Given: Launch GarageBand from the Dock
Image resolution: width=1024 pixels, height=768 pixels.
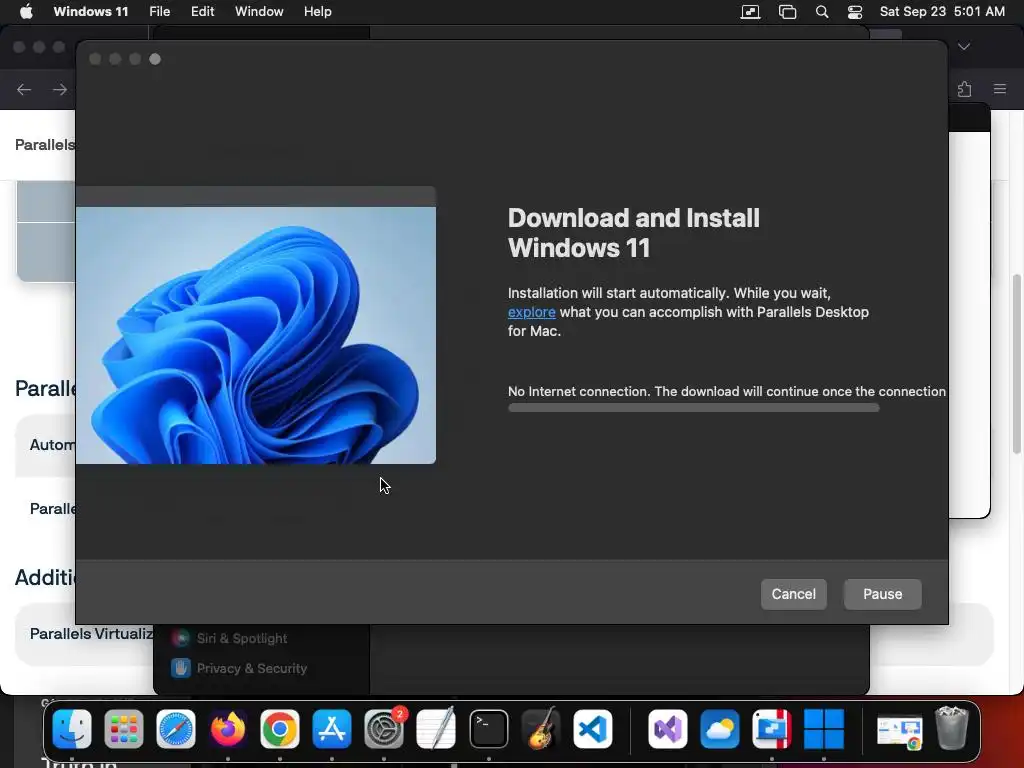Looking at the screenshot, I should (541, 729).
